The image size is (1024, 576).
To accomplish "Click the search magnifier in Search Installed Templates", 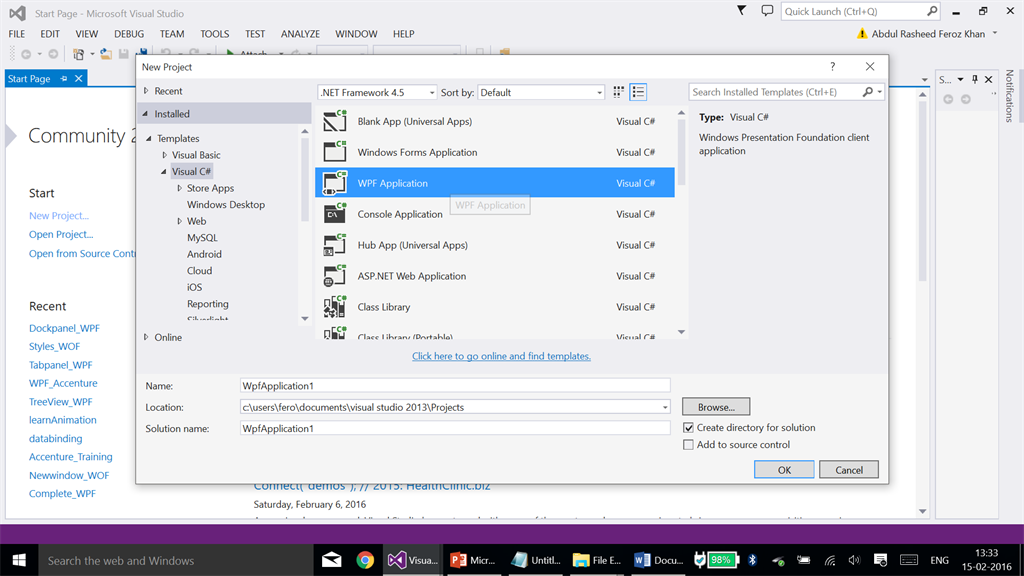I will [867, 92].
